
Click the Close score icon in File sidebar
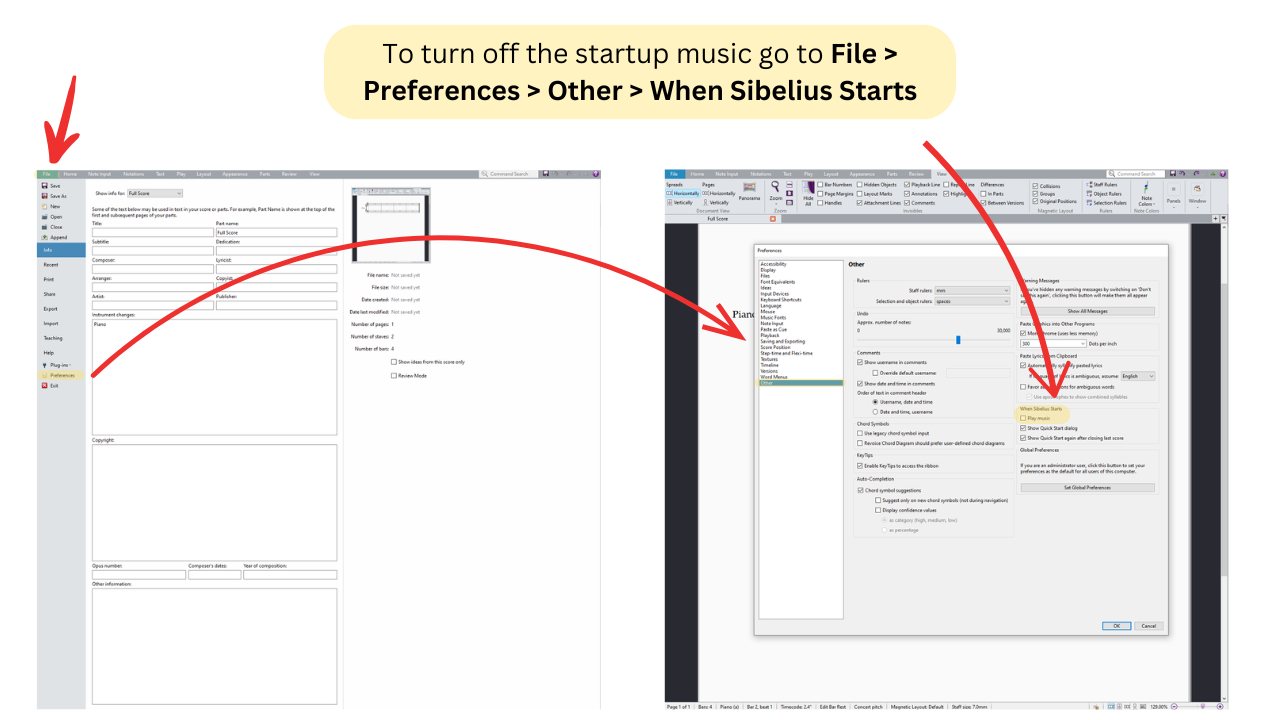(44, 227)
